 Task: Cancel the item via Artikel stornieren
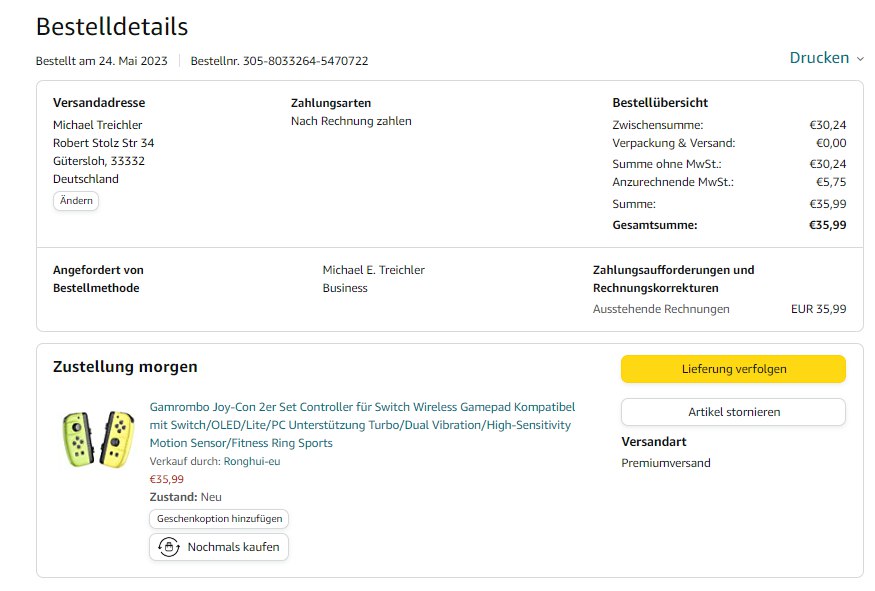pyautogui.click(x=733, y=412)
